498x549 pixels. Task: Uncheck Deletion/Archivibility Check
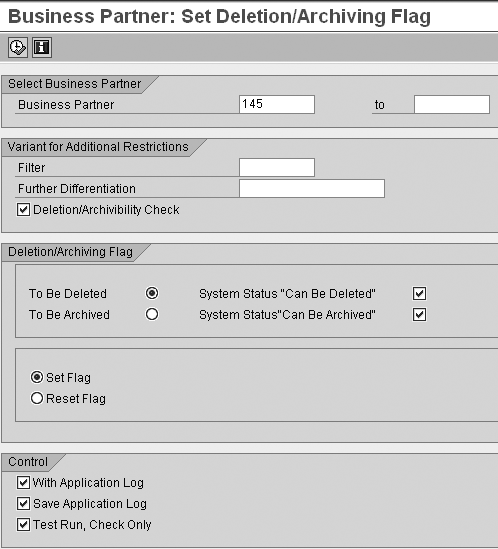pyautogui.click(x=23, y=210)
